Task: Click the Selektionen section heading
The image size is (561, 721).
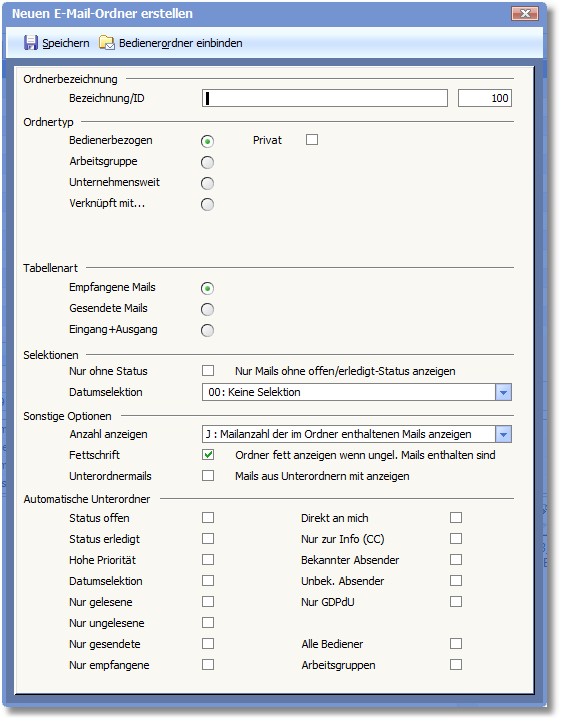Action: point(51,355)
